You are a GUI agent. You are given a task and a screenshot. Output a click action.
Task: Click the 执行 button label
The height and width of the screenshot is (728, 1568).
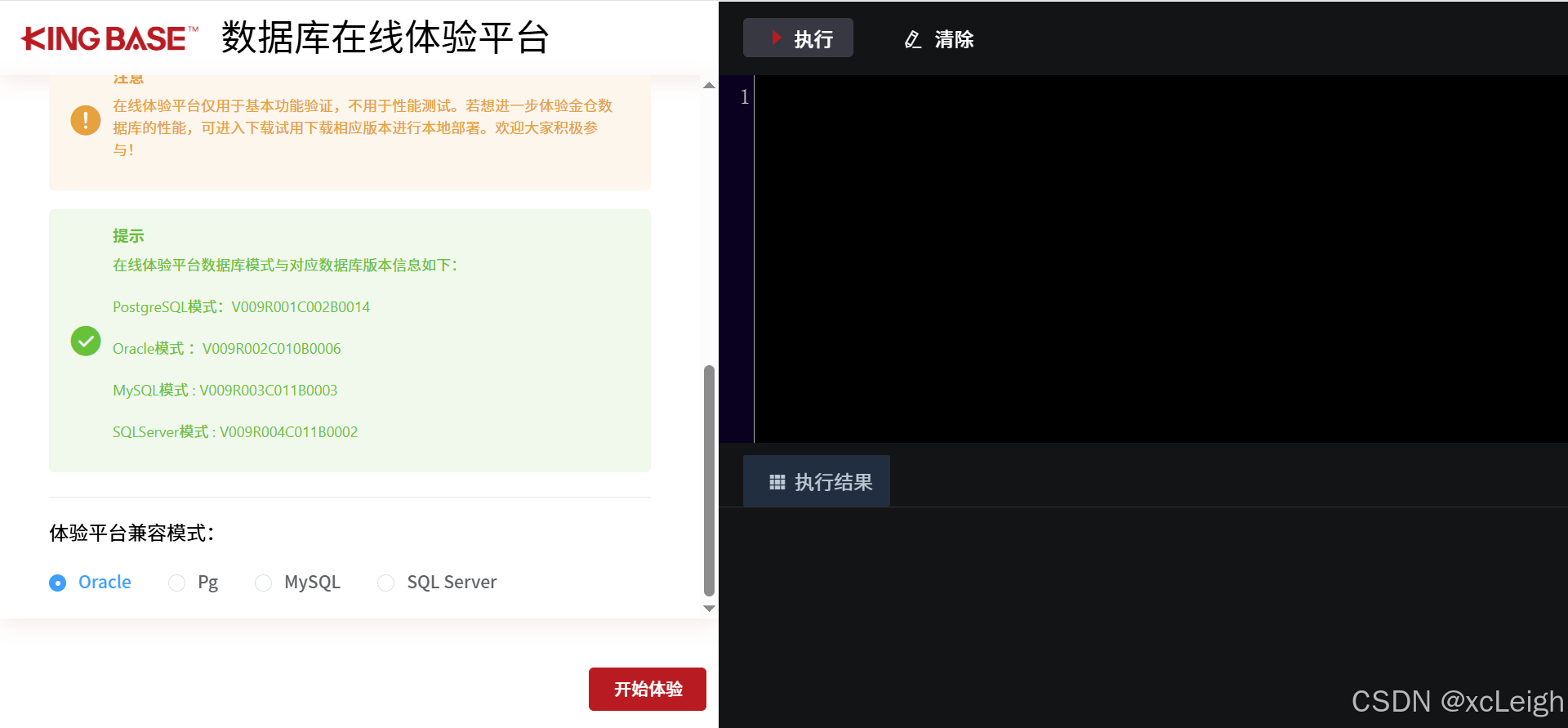[813, 38]
